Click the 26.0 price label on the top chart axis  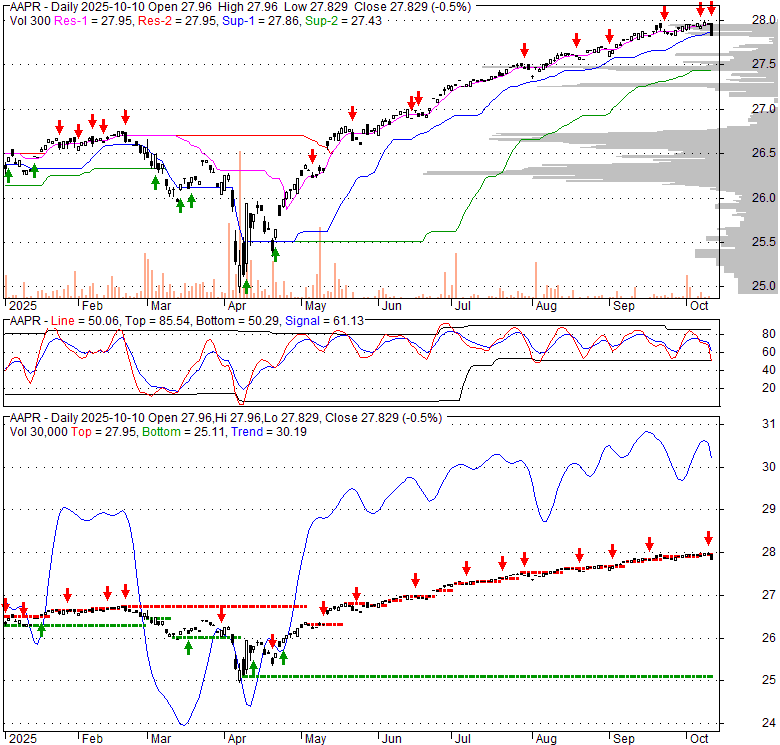(763, 198)
